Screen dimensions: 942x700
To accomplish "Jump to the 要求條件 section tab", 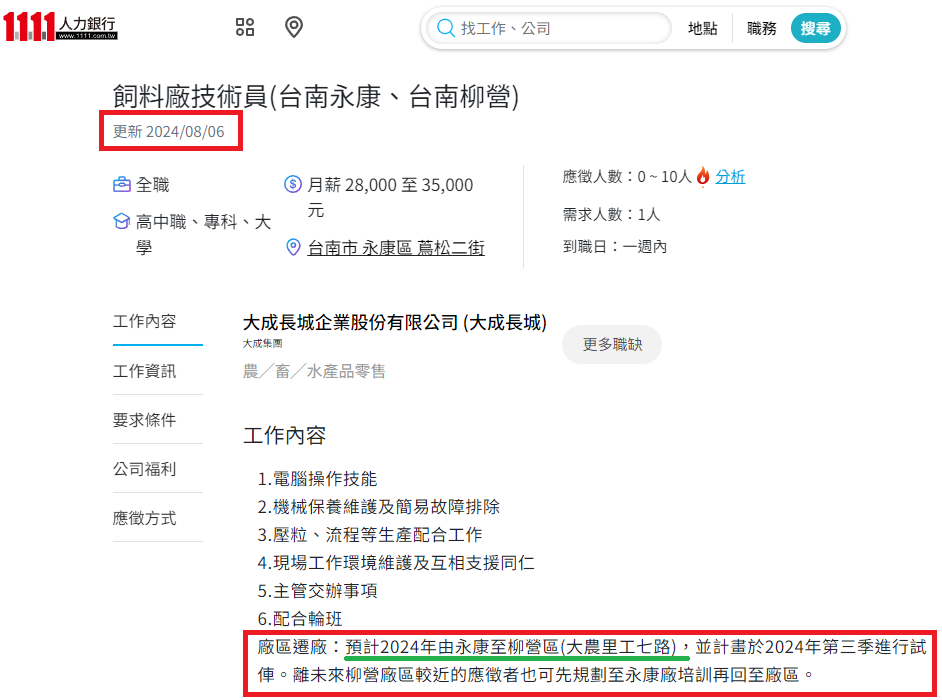I will point(145,420).
